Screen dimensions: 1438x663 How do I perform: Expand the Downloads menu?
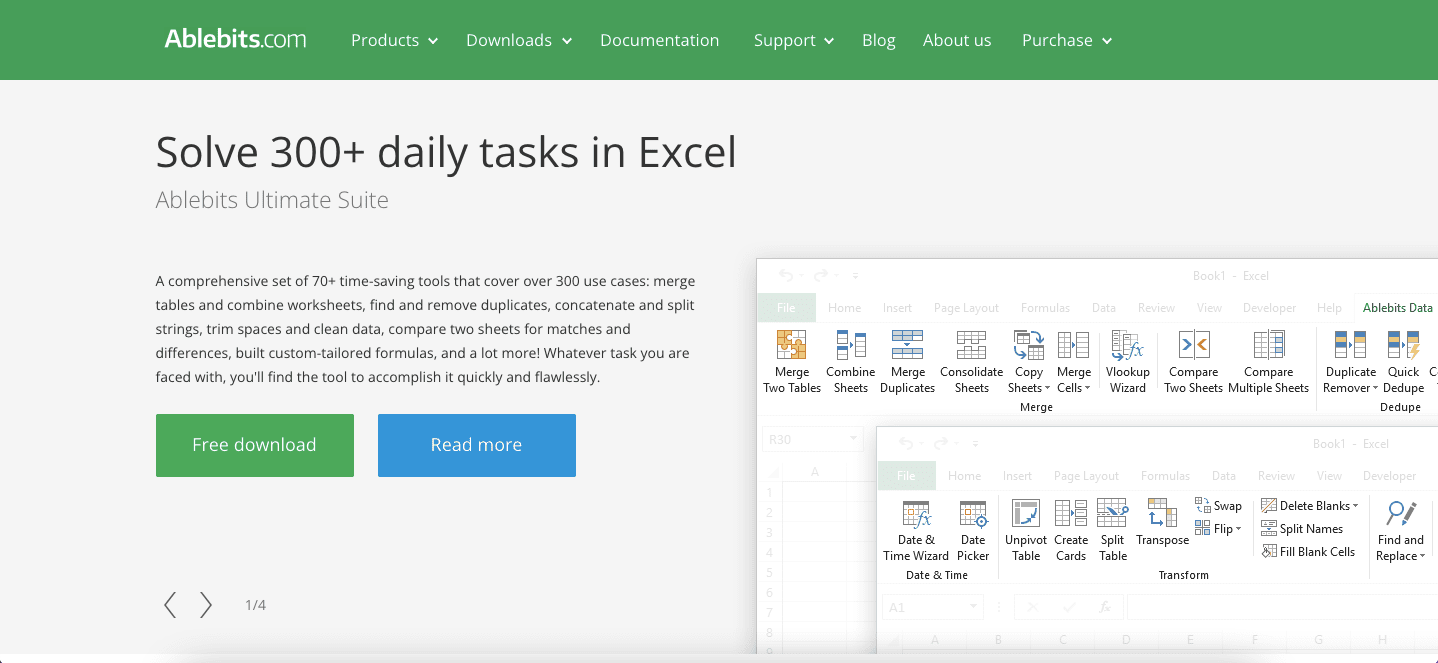pyautogui.click(x=518, y=40)
